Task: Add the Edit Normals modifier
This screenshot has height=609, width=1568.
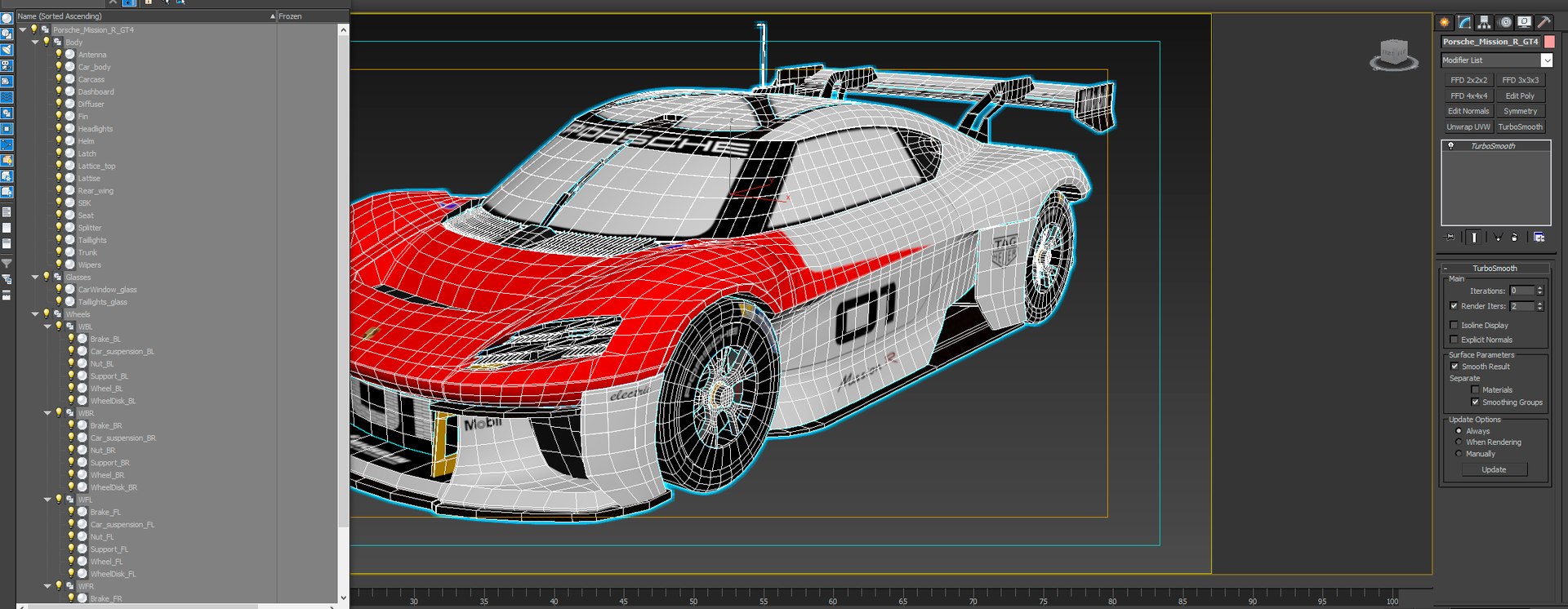Action: click(1468, 111)
